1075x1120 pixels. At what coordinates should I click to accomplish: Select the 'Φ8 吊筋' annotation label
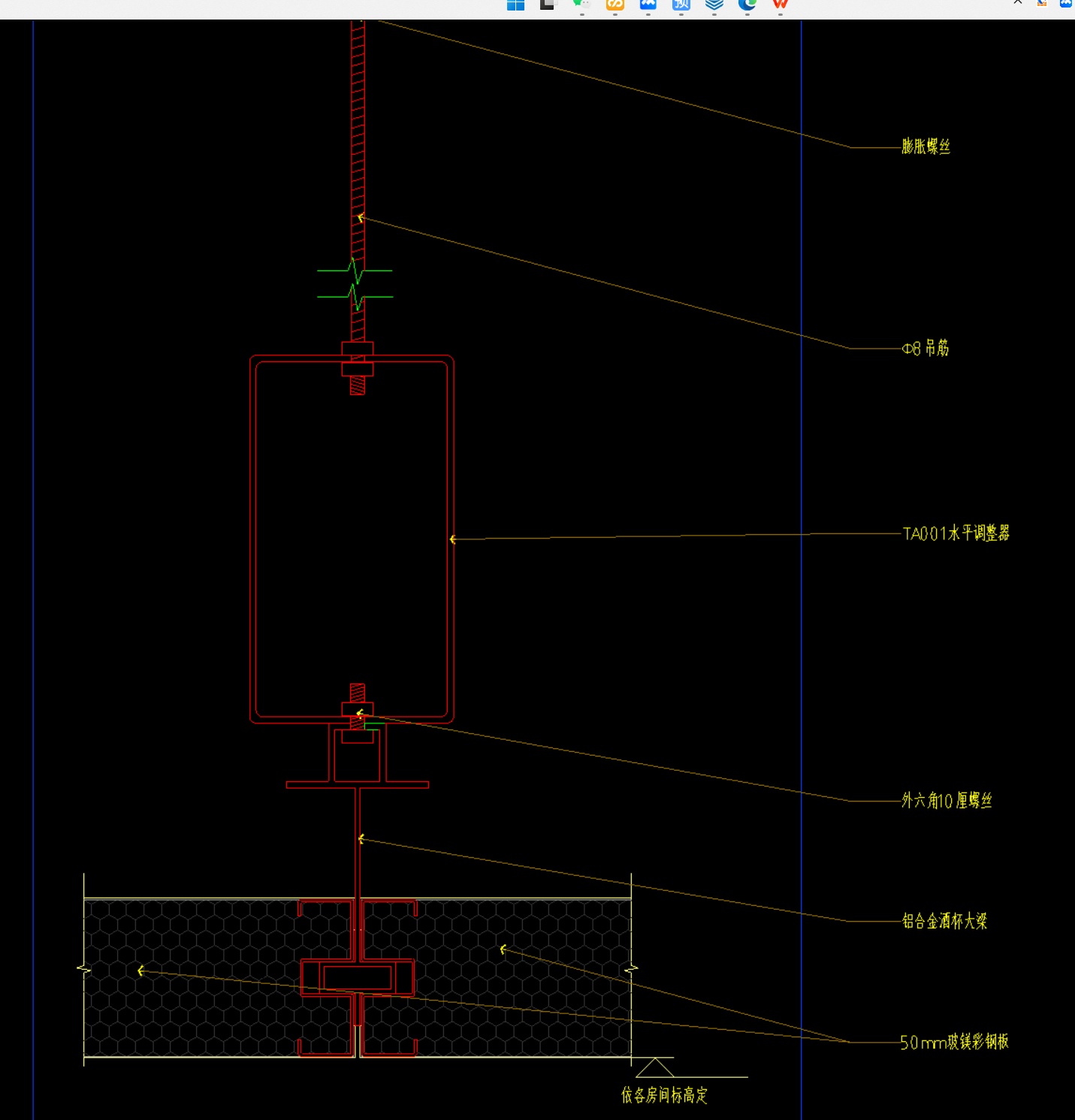pyautogui.click(x=926, y=348)
